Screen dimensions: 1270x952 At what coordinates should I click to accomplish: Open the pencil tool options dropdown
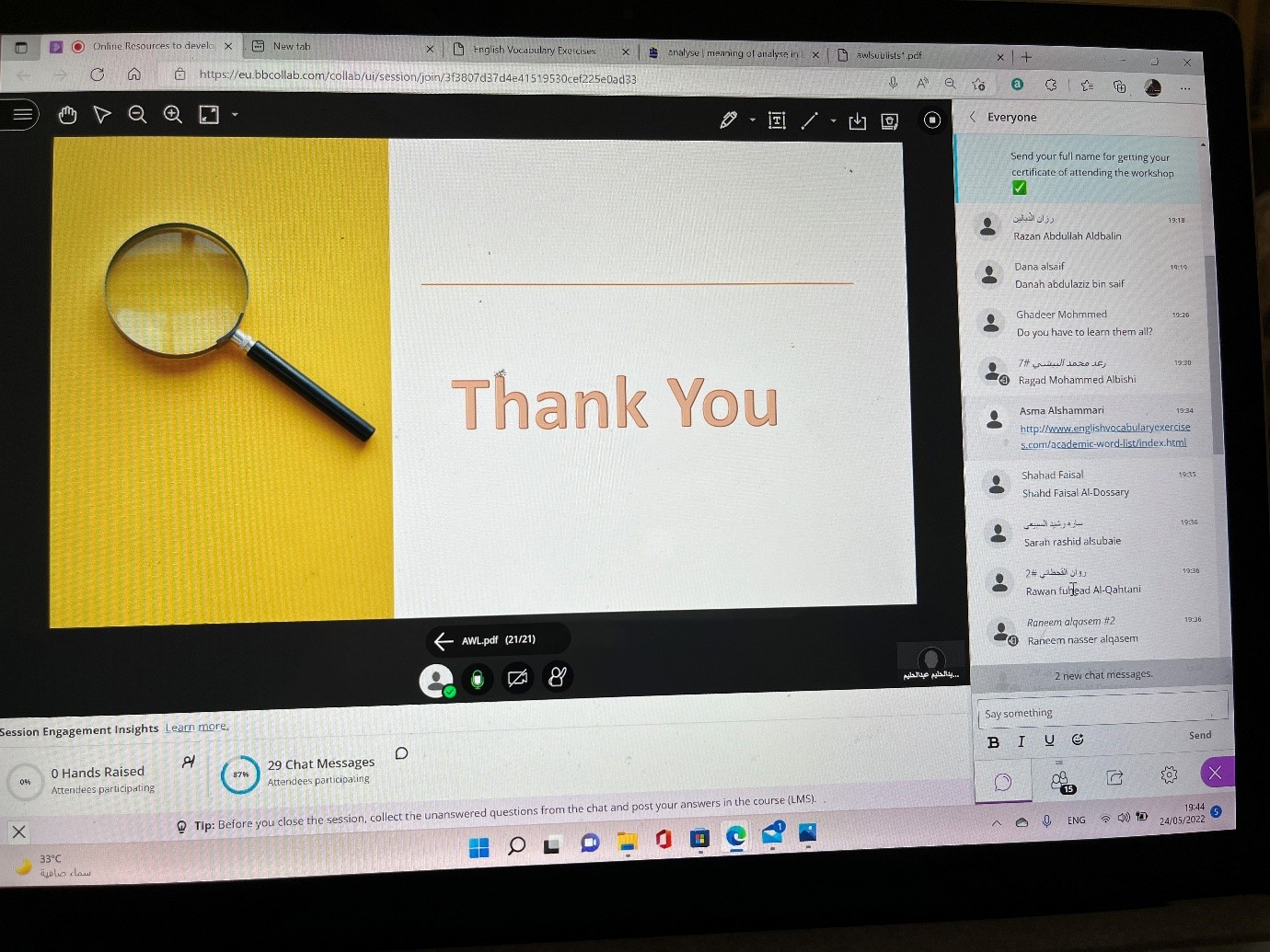click(x=752, y=120)
